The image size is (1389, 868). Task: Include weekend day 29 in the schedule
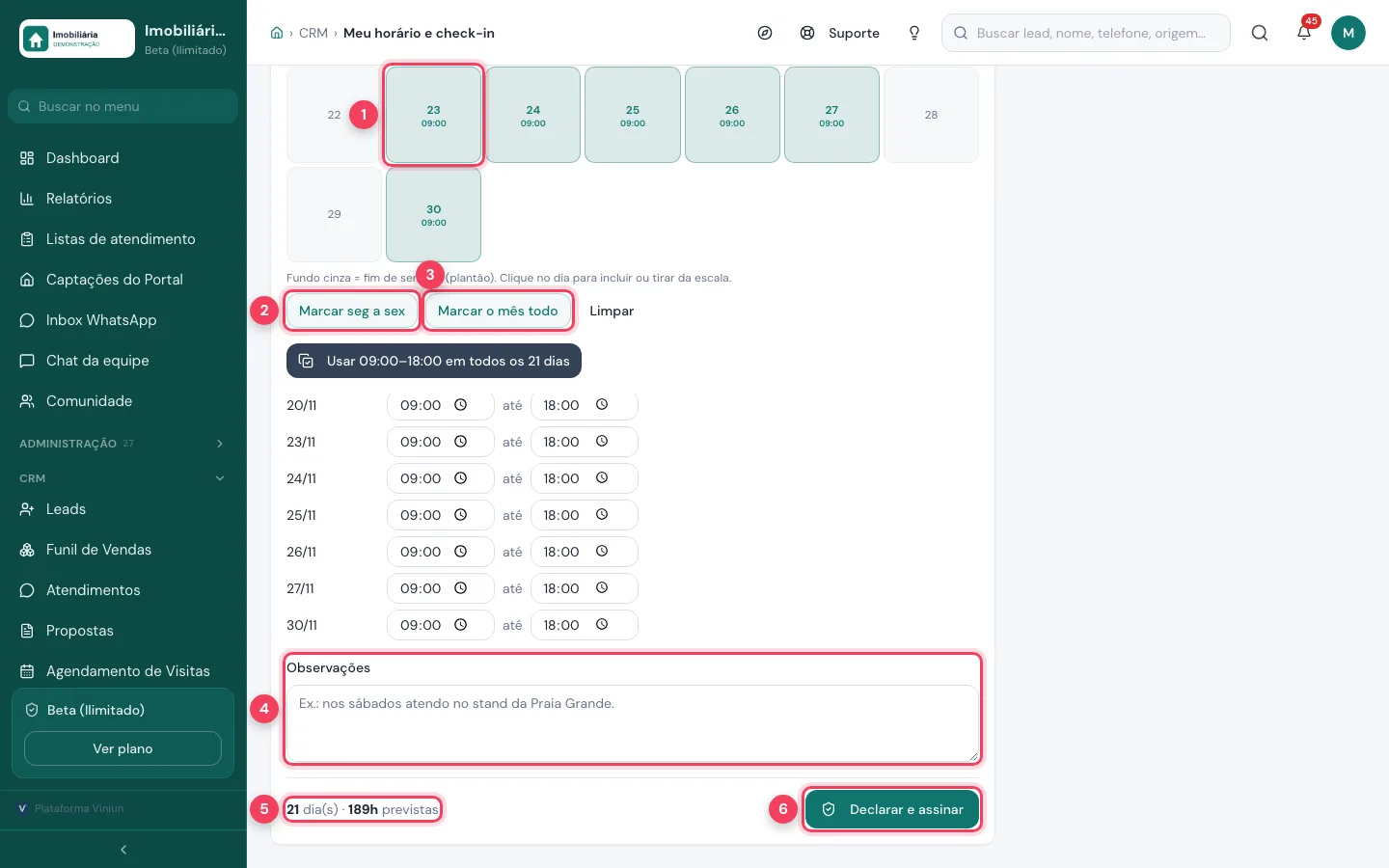click(x=335, y=214)
